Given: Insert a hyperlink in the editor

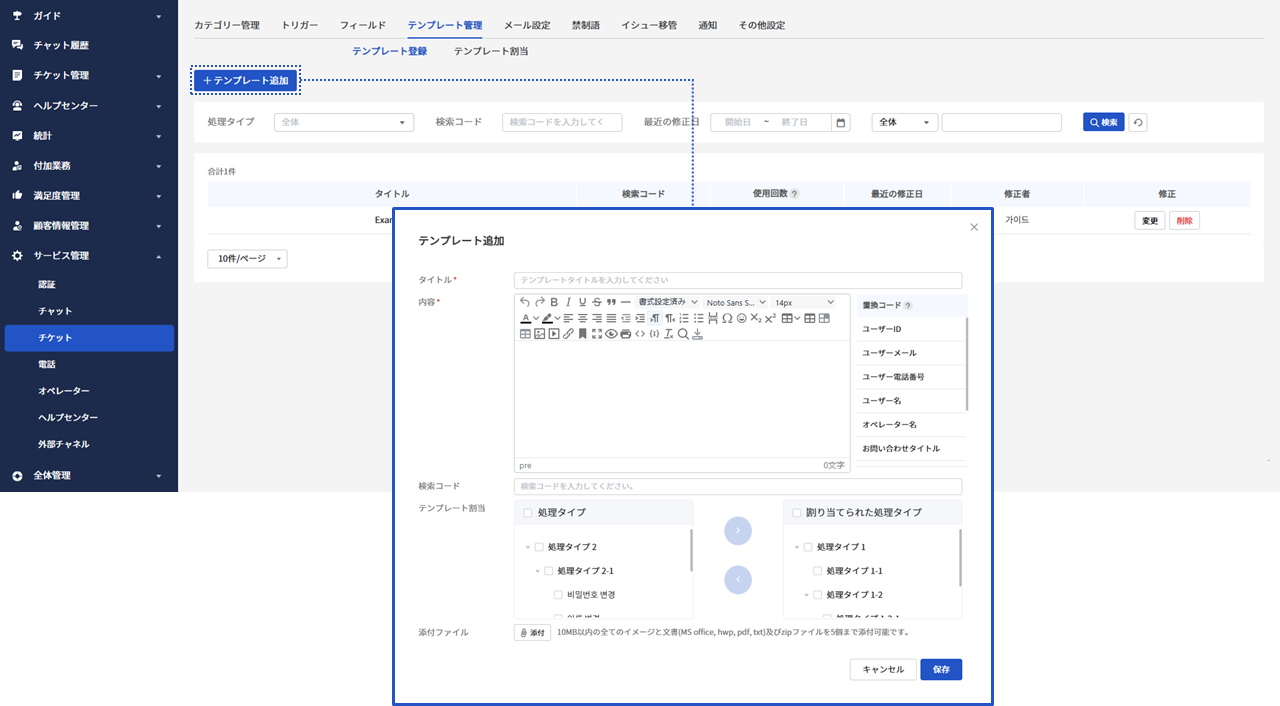Looking at the screenshot, I should [x=568, y=334].
